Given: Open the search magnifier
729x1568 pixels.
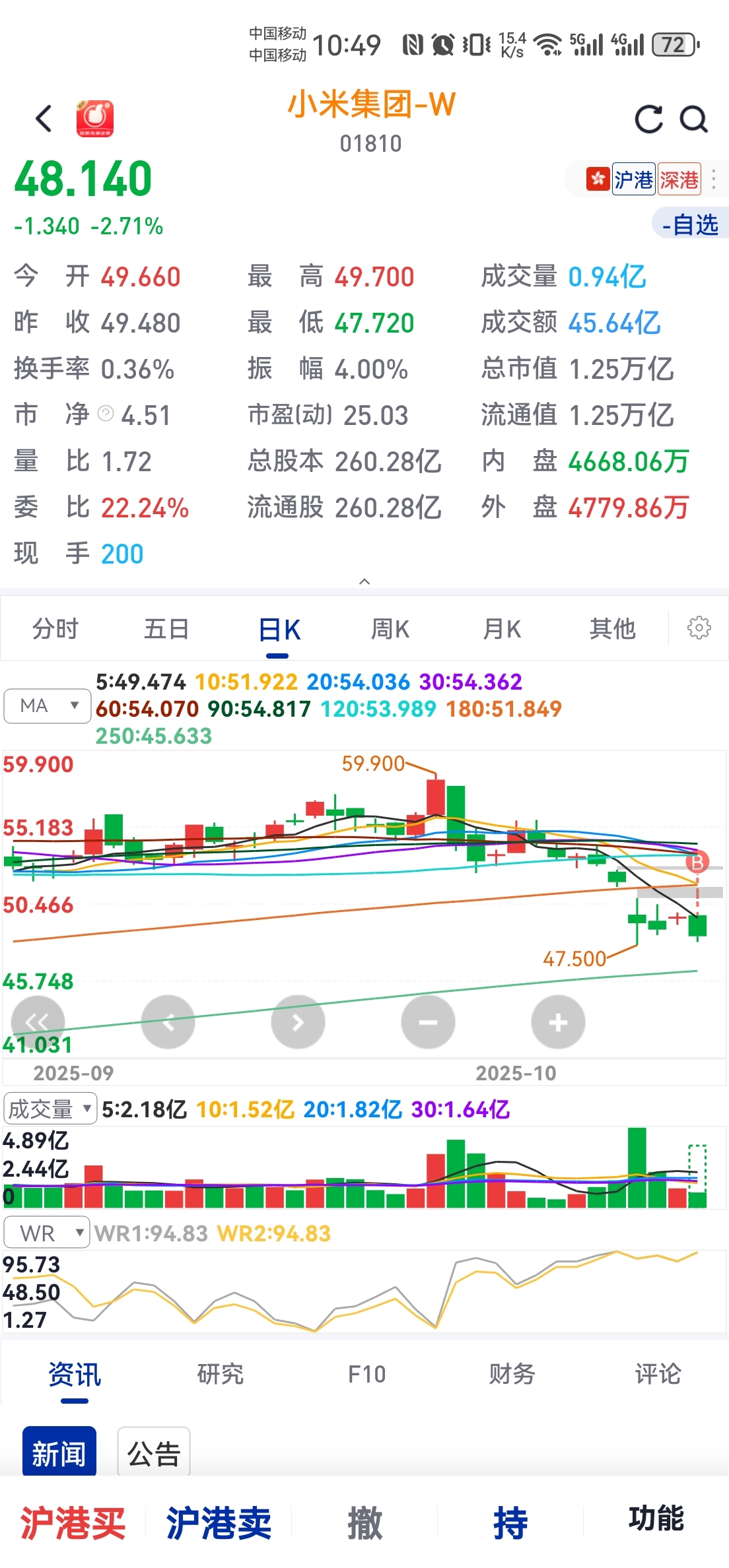Looking at the screenshot, I should click(694, 119).
